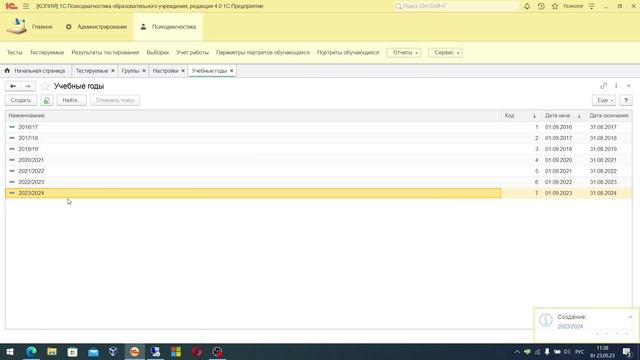Add Учебные годы to favorites star
The height and width of the screenshot is (360, 640).
tap(45, 86)
